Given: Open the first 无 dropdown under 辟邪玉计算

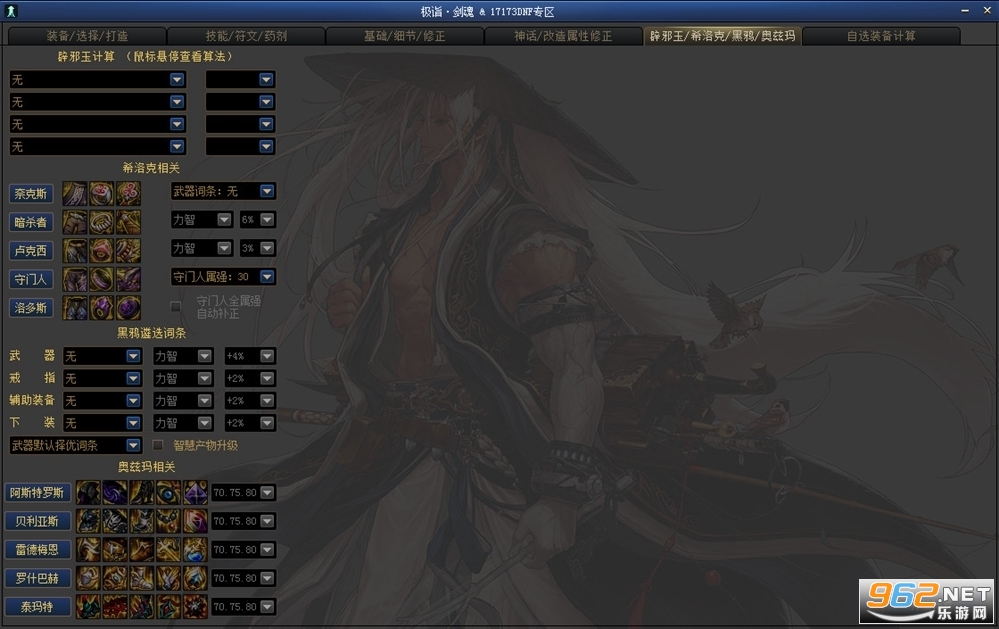Looking at the screenshot, I should point(97,80).
